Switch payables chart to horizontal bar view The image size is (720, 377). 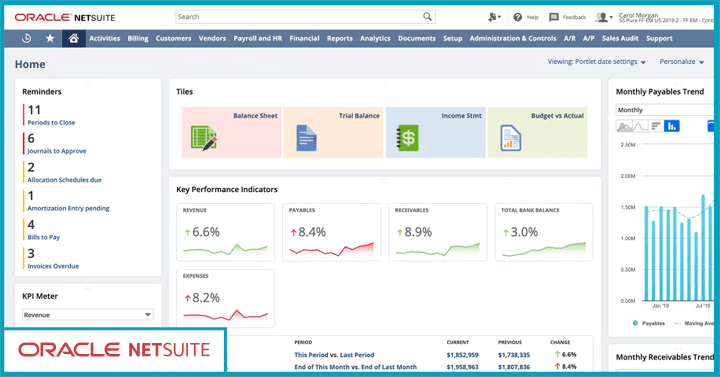656,126
